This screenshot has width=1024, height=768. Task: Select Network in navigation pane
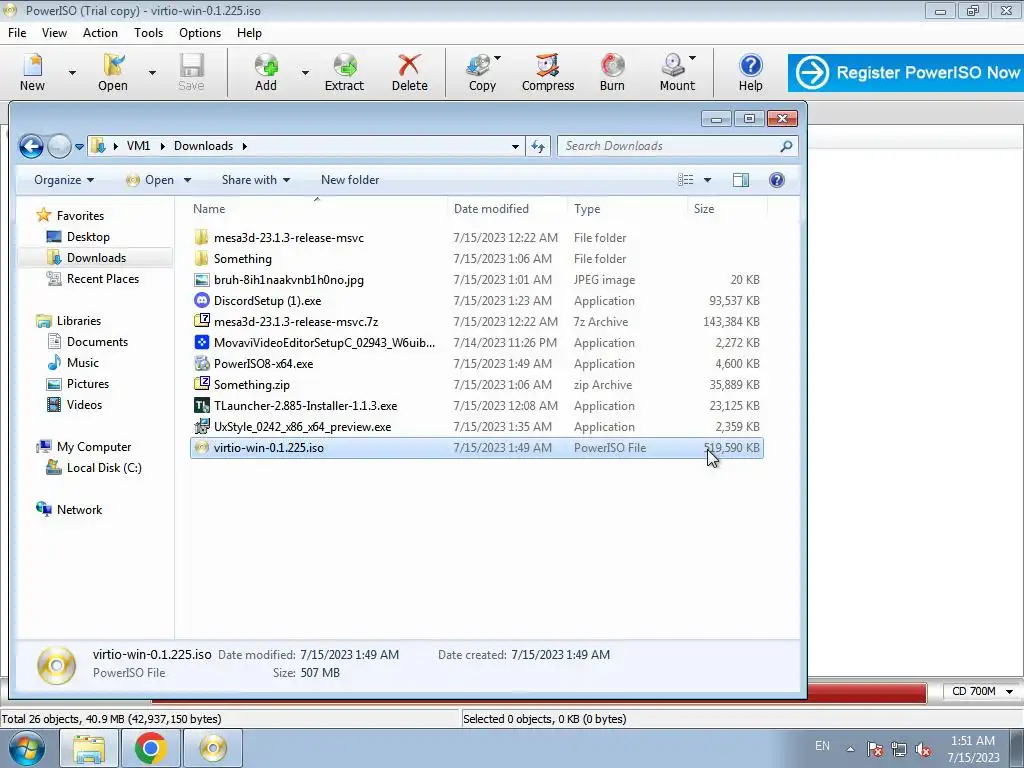(79, 509)
